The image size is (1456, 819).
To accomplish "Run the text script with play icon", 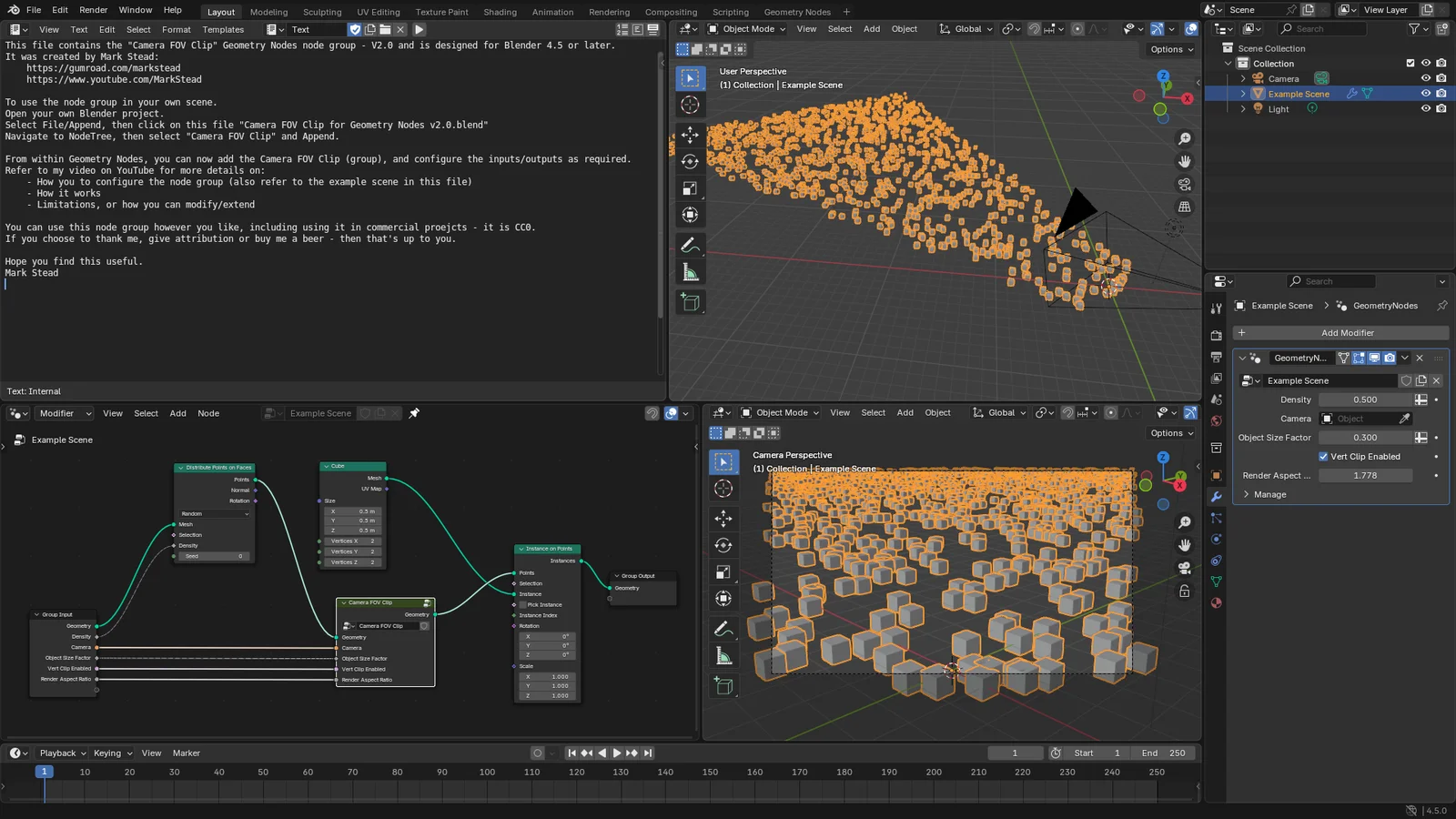I will 420,29.
